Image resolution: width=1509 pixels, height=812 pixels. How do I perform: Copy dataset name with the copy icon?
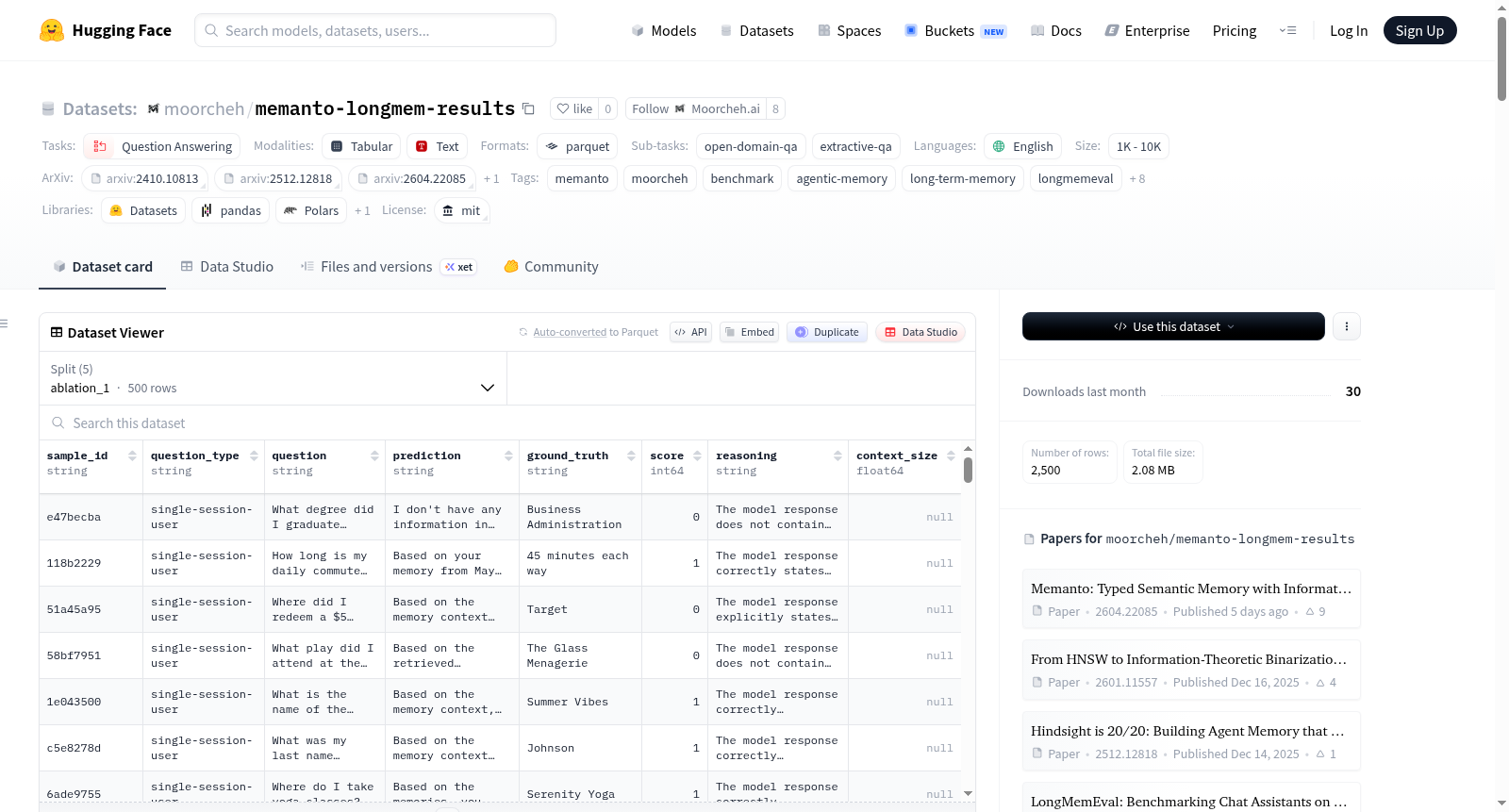pyautogui.click(x=528, y=109)
